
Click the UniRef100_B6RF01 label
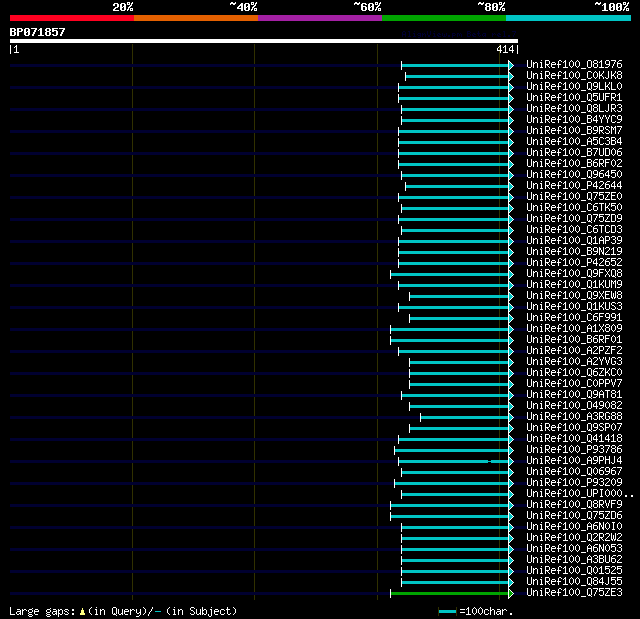[x=574, y=339]
